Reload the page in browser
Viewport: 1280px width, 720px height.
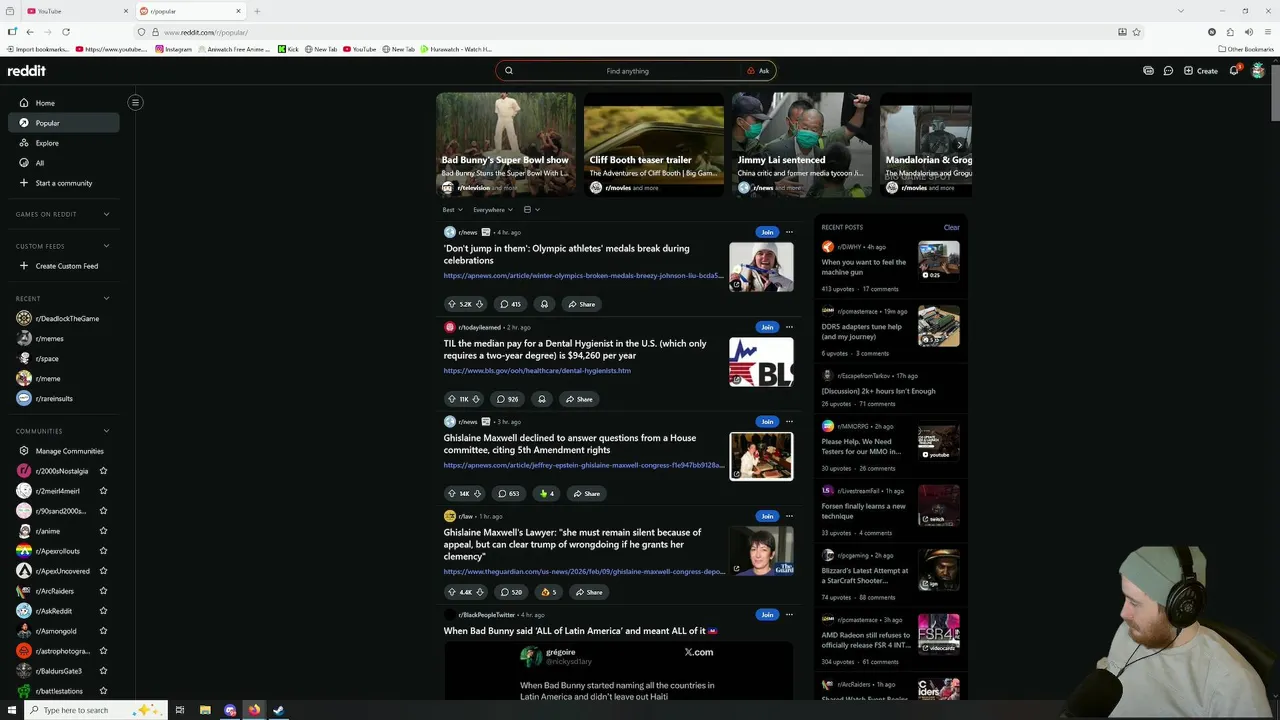[x=66, y=32]
